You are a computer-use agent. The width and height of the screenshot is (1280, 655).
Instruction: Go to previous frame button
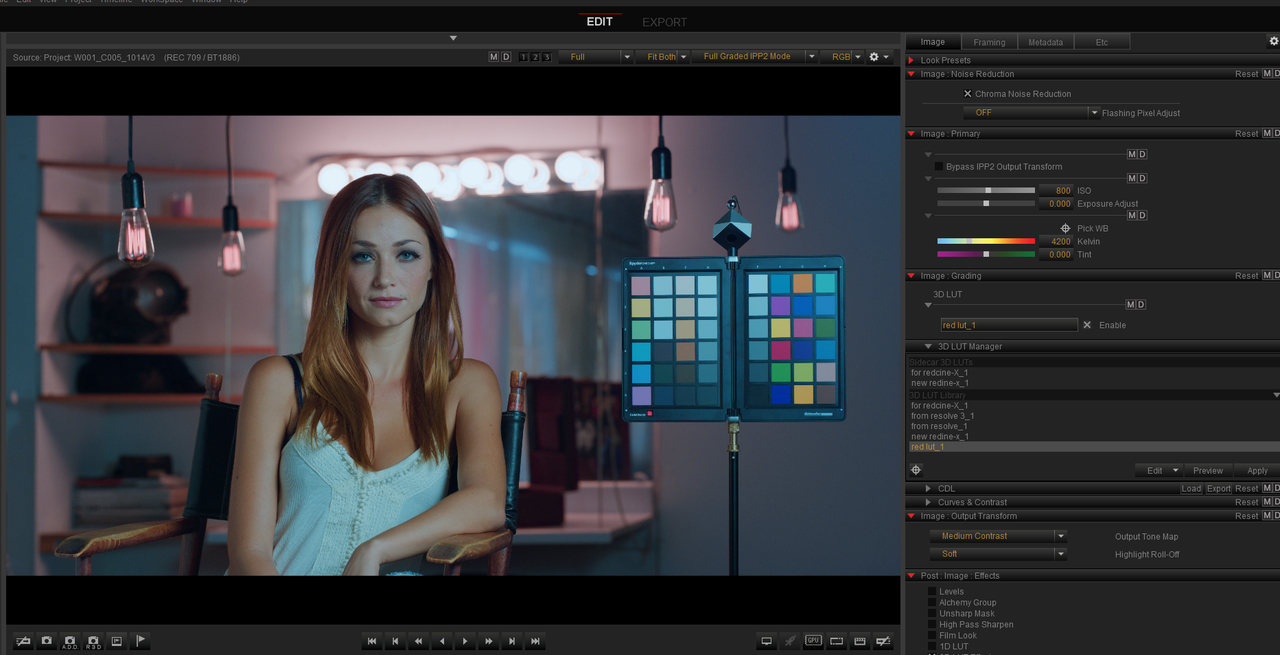click(395, 641)
